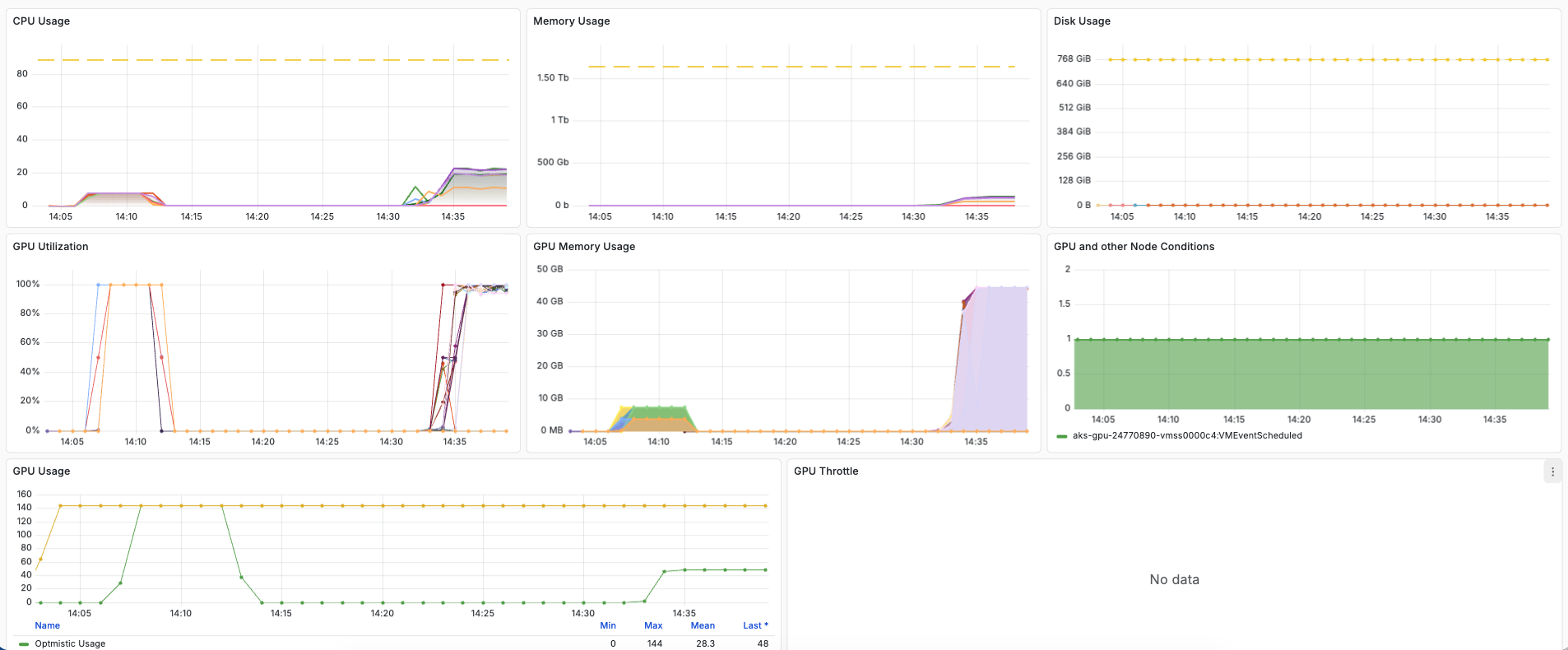Sort legend by Mean column
1568x650 pixels.
(x=702, y=625)
